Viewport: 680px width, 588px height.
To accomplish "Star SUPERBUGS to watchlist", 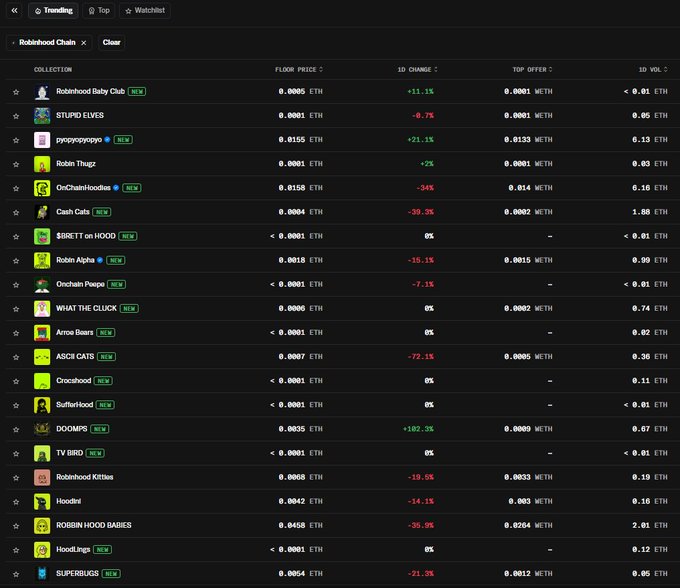I will click(x=16, y=574).
